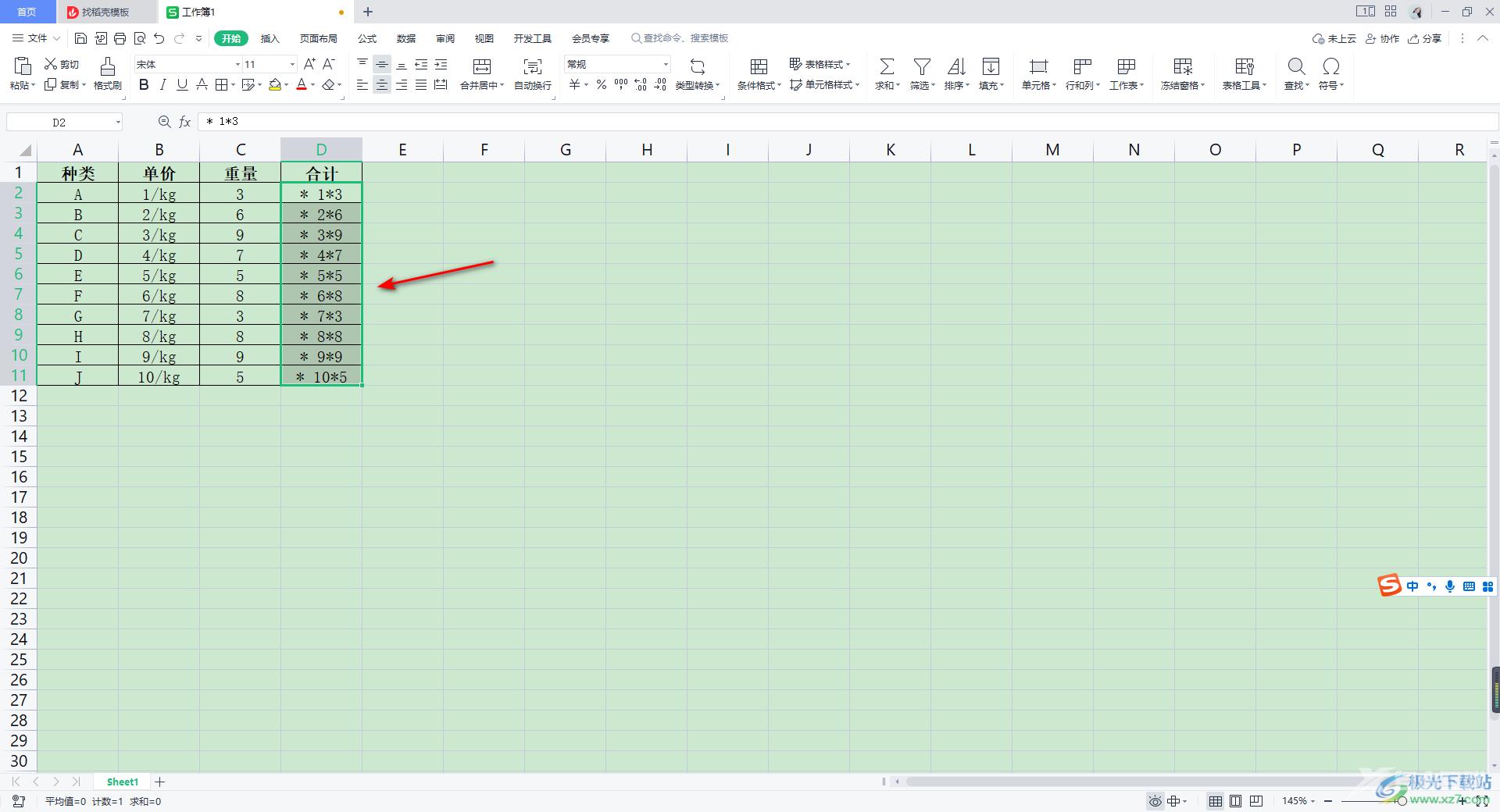Image resolution: width=1500 pixels, height=812 pixels.
Task: Click the formula bar input showing * 1*3
Action: [x=848, y=122]
